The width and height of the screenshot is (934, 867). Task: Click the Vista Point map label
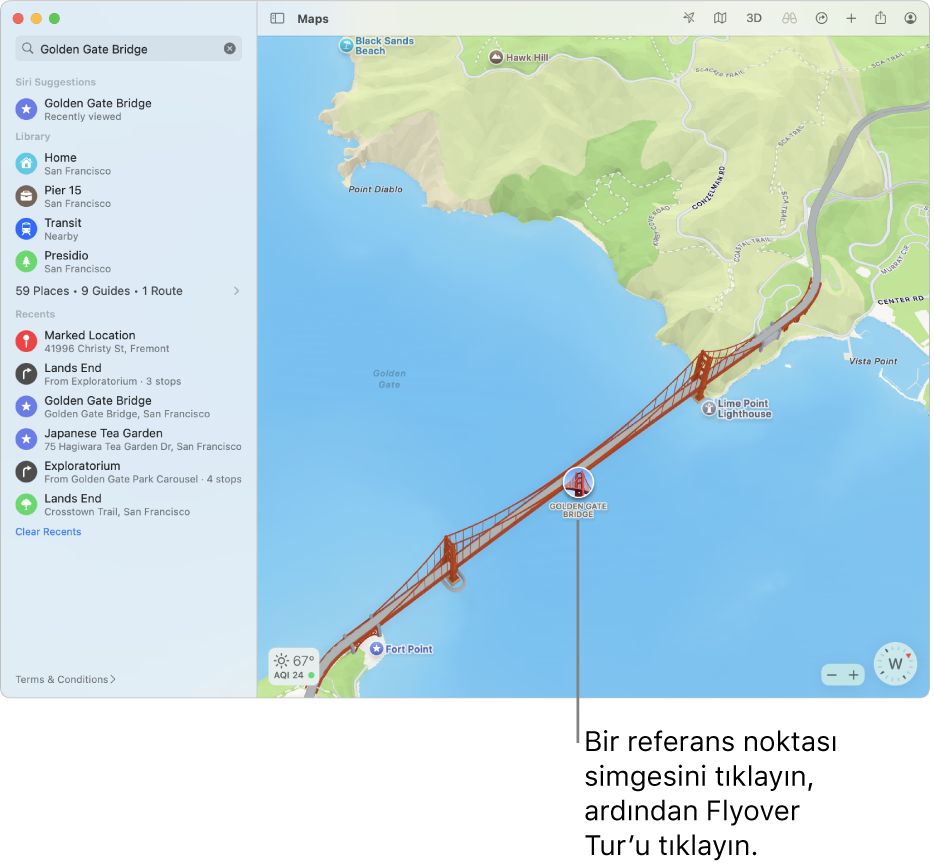tap(873, 361)
